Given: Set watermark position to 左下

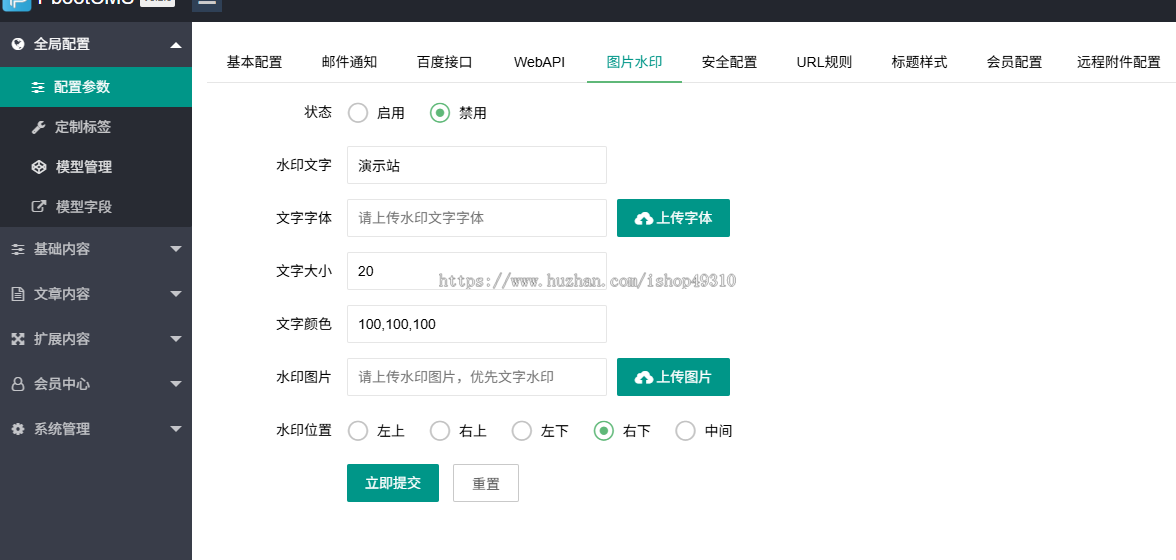Looking at the screenshot, I should (x=522, y=431).
